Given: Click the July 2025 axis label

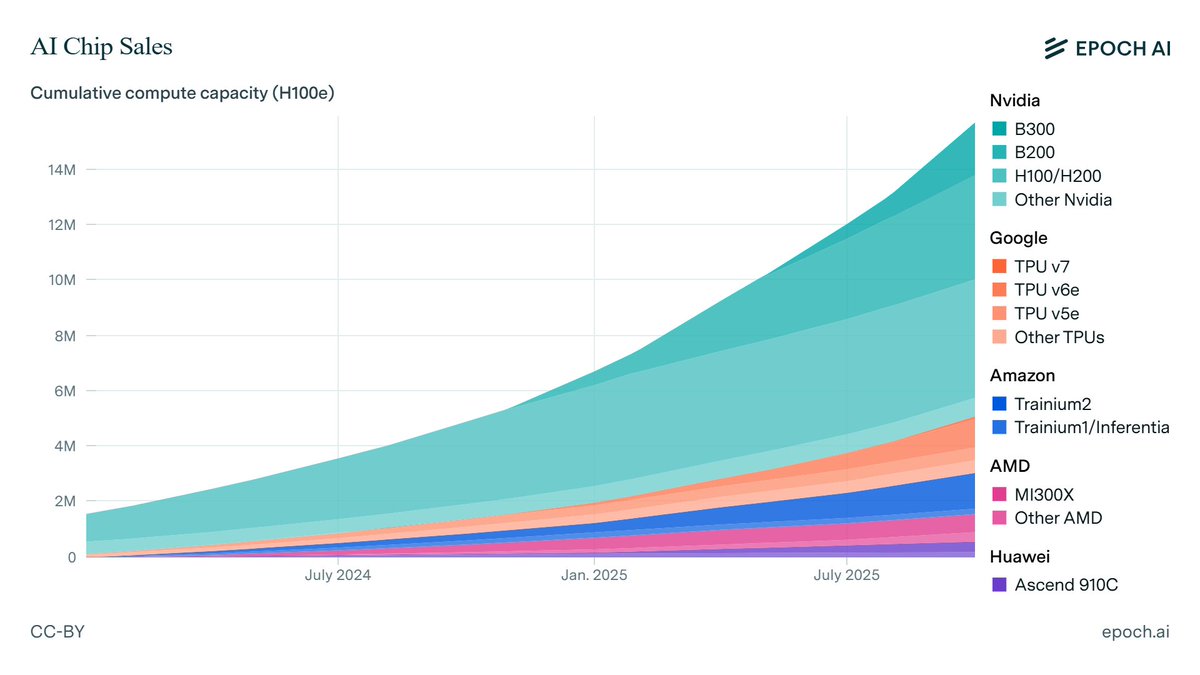Looking at the screenshot, I should (x=847, y=574).
